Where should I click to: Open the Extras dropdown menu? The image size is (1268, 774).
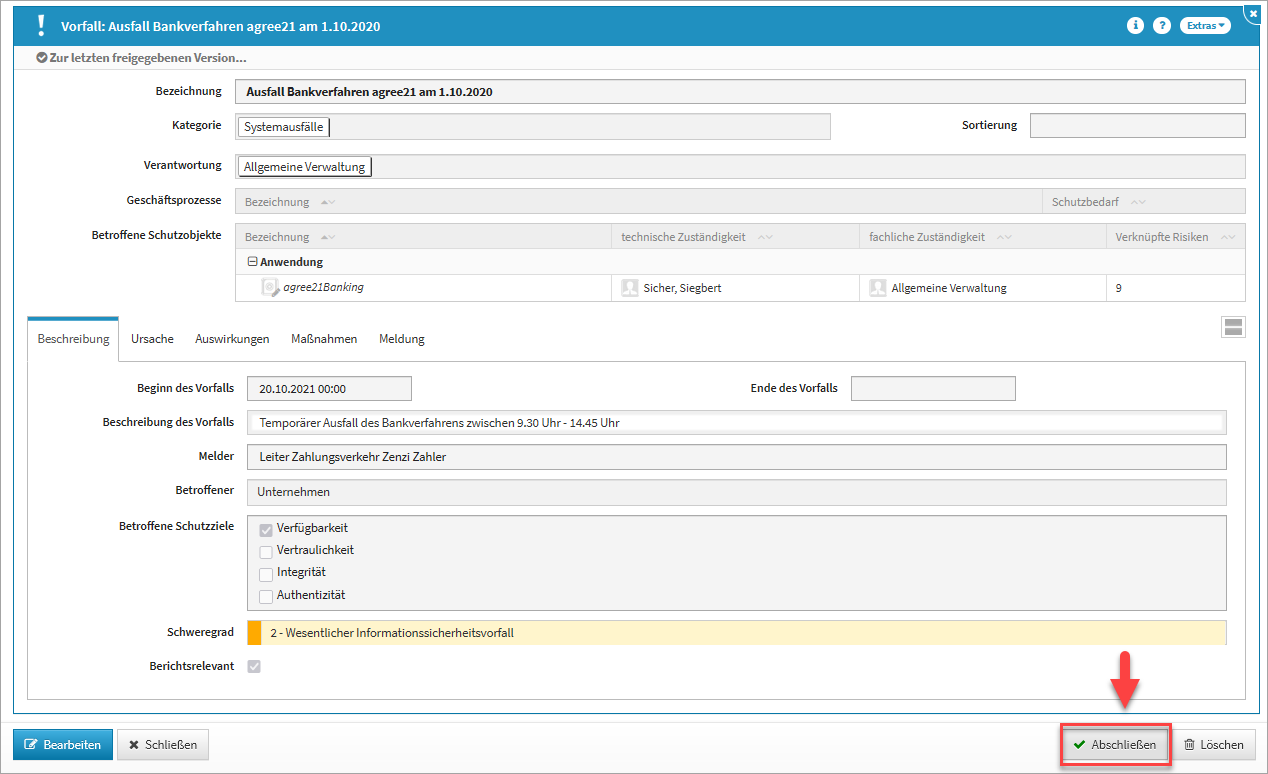pos(1204,26)
